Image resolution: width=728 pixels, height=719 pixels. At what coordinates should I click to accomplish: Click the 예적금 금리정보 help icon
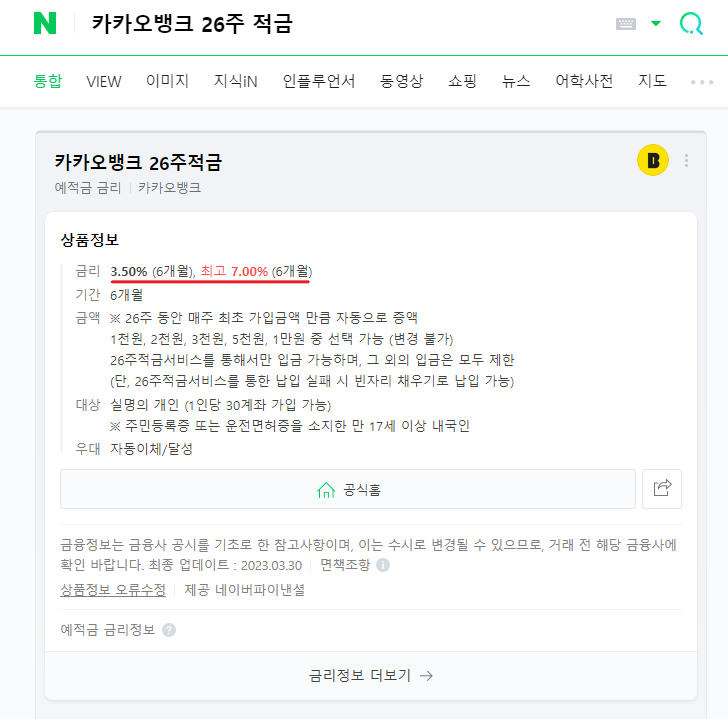169,630
